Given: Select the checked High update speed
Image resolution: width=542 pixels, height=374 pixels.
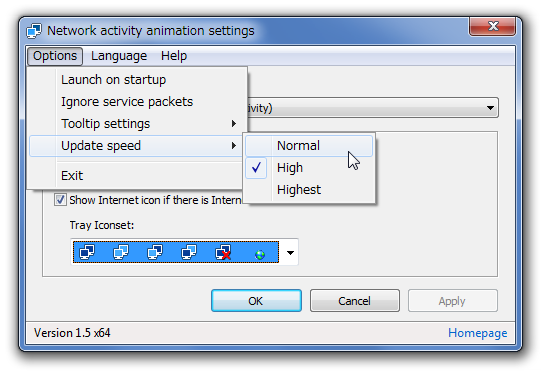Looking at the screenshot, I should tap(309, 168).
